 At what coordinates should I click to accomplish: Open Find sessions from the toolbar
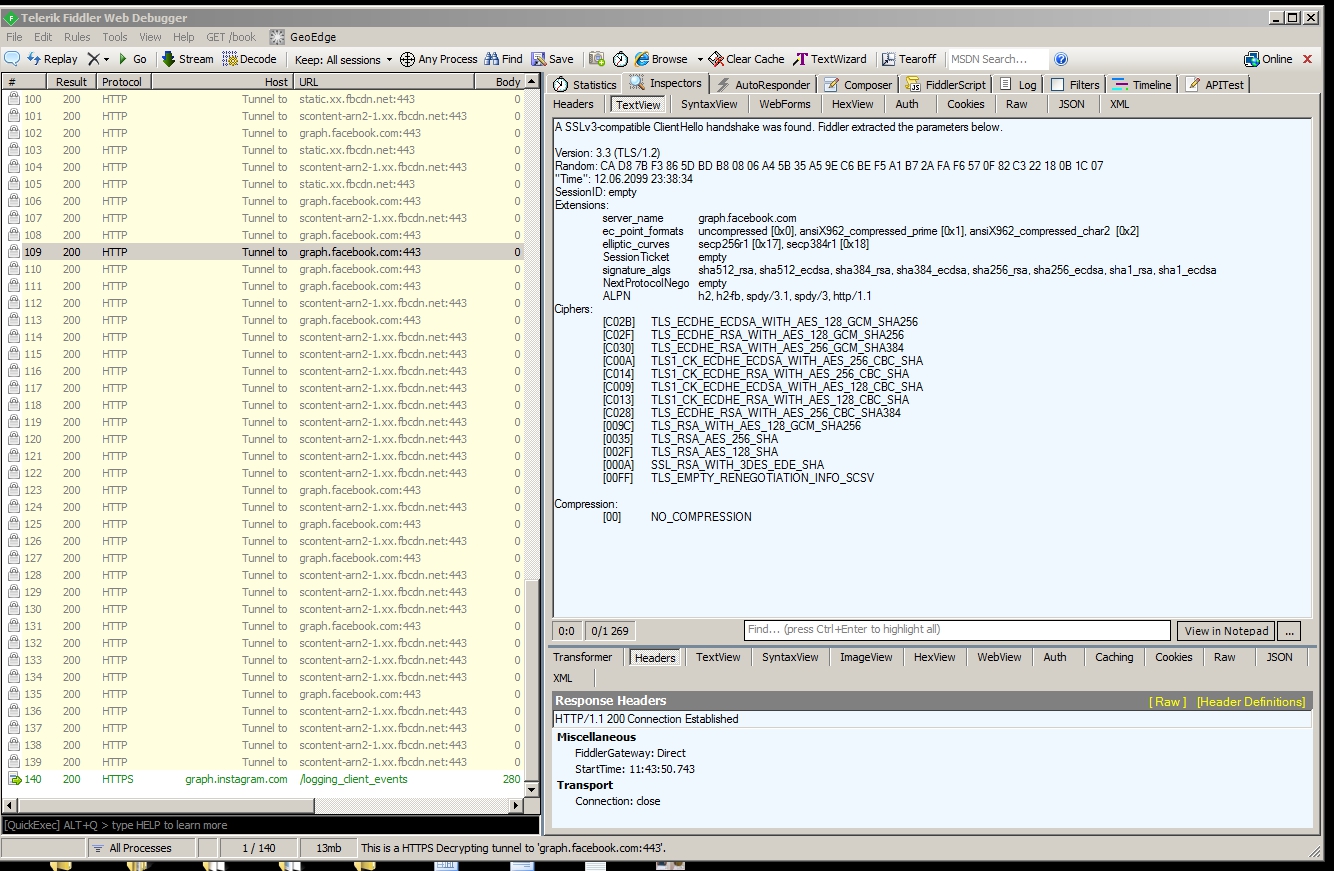point(503,59)
